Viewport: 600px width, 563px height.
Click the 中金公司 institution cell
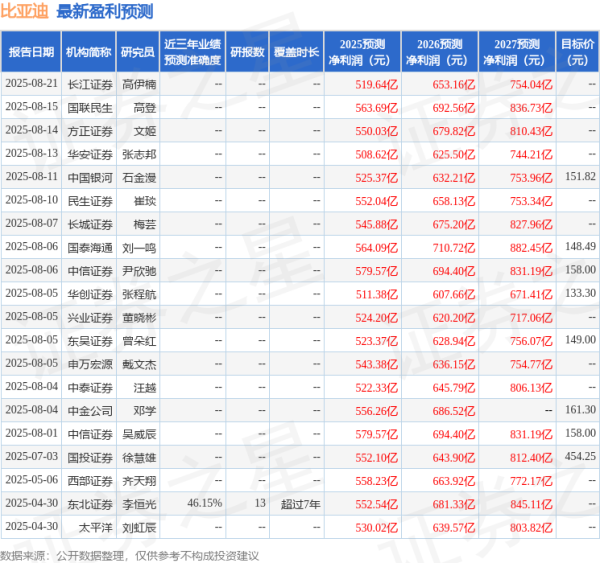coord(90,411)
